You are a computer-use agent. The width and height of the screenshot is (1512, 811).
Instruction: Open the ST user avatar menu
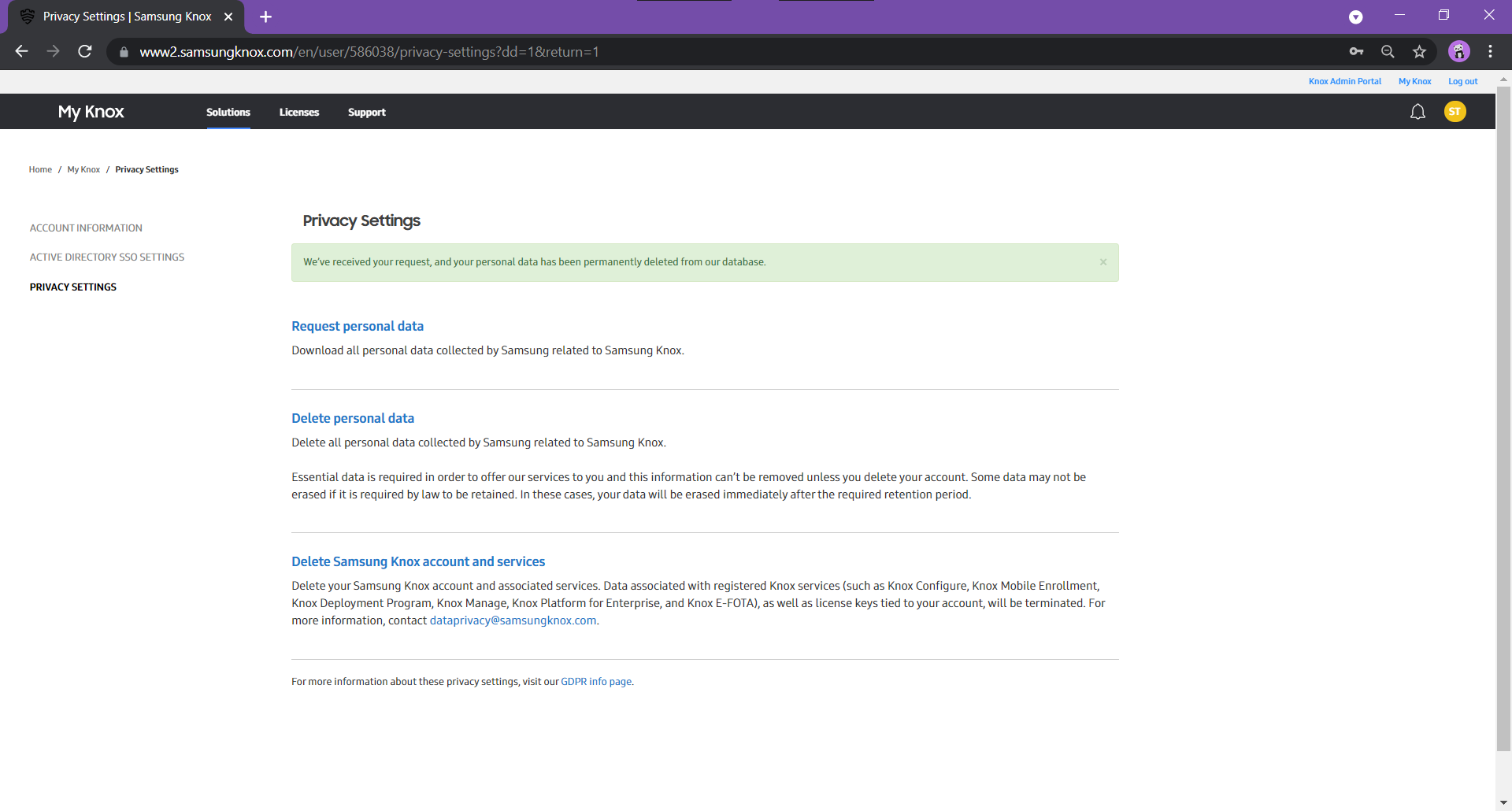(1455, 112)
